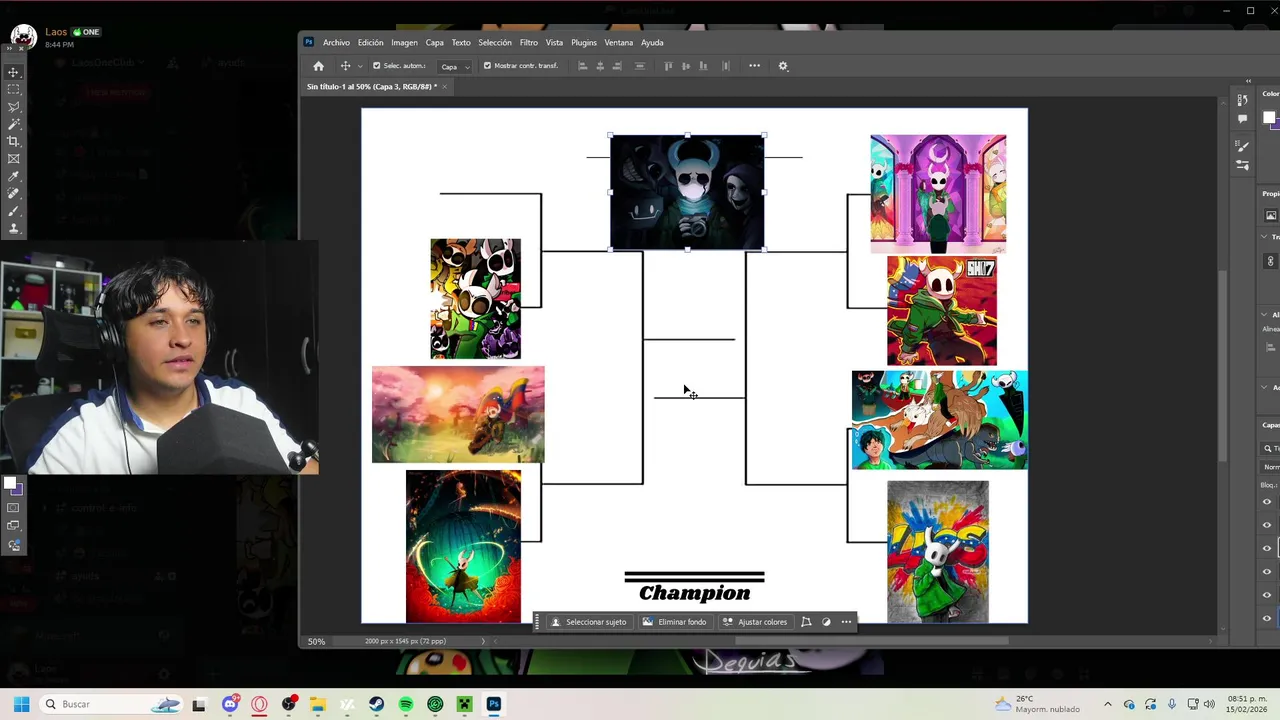Toggle the lowest visible layer eye icon
This screenshot has height=720, width=1280.
pyautogui.click(x=1267, y=618)
